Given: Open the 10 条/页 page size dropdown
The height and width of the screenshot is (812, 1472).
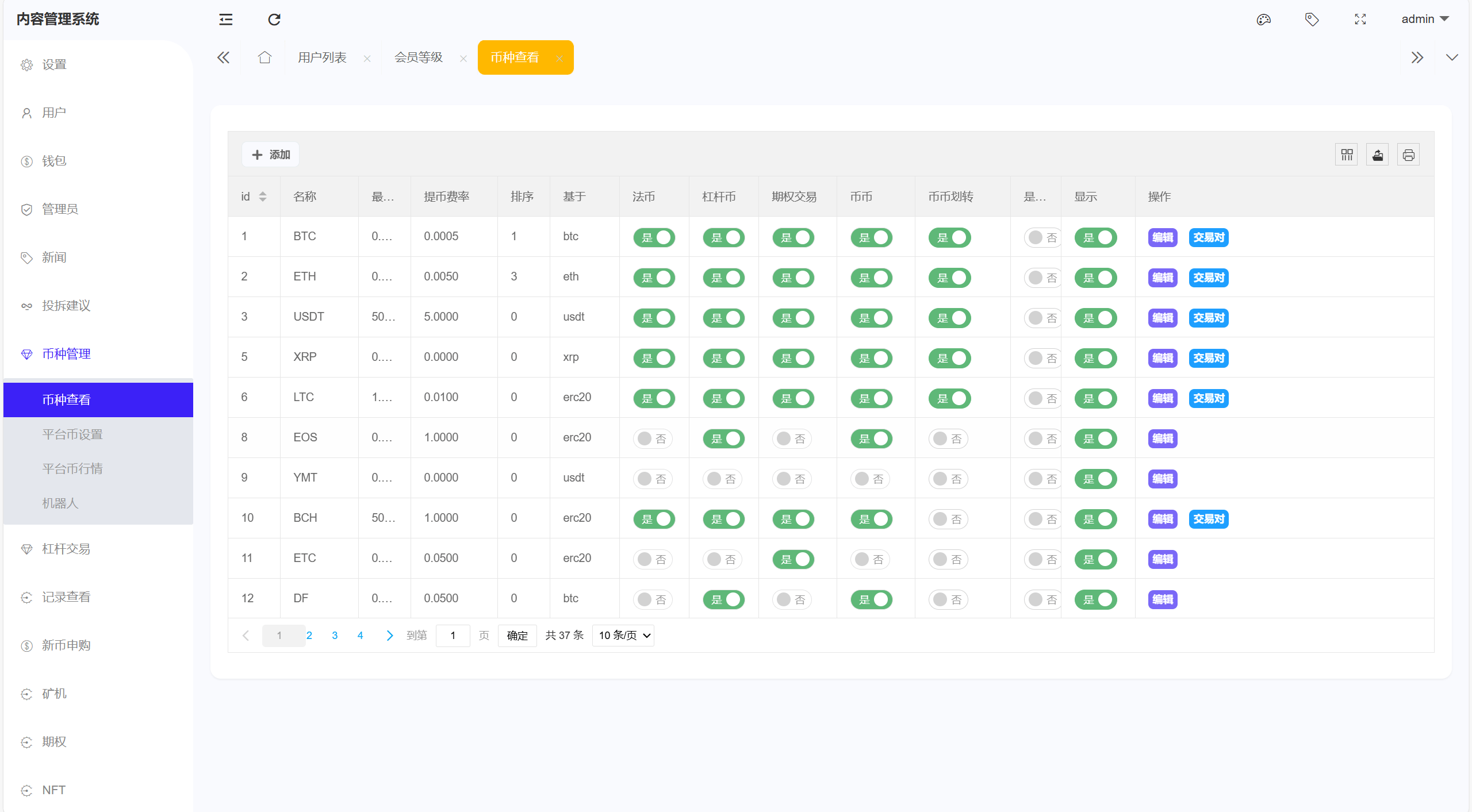Looking at the screenshot, I should click(x=623, y=636).
